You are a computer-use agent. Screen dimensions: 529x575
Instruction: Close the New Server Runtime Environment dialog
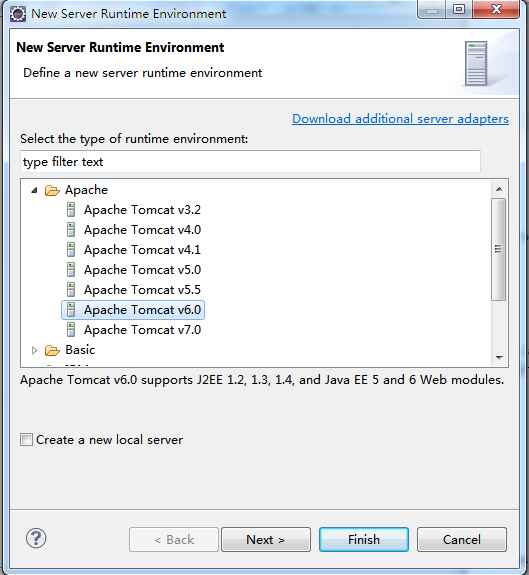(x=496, y=9)
